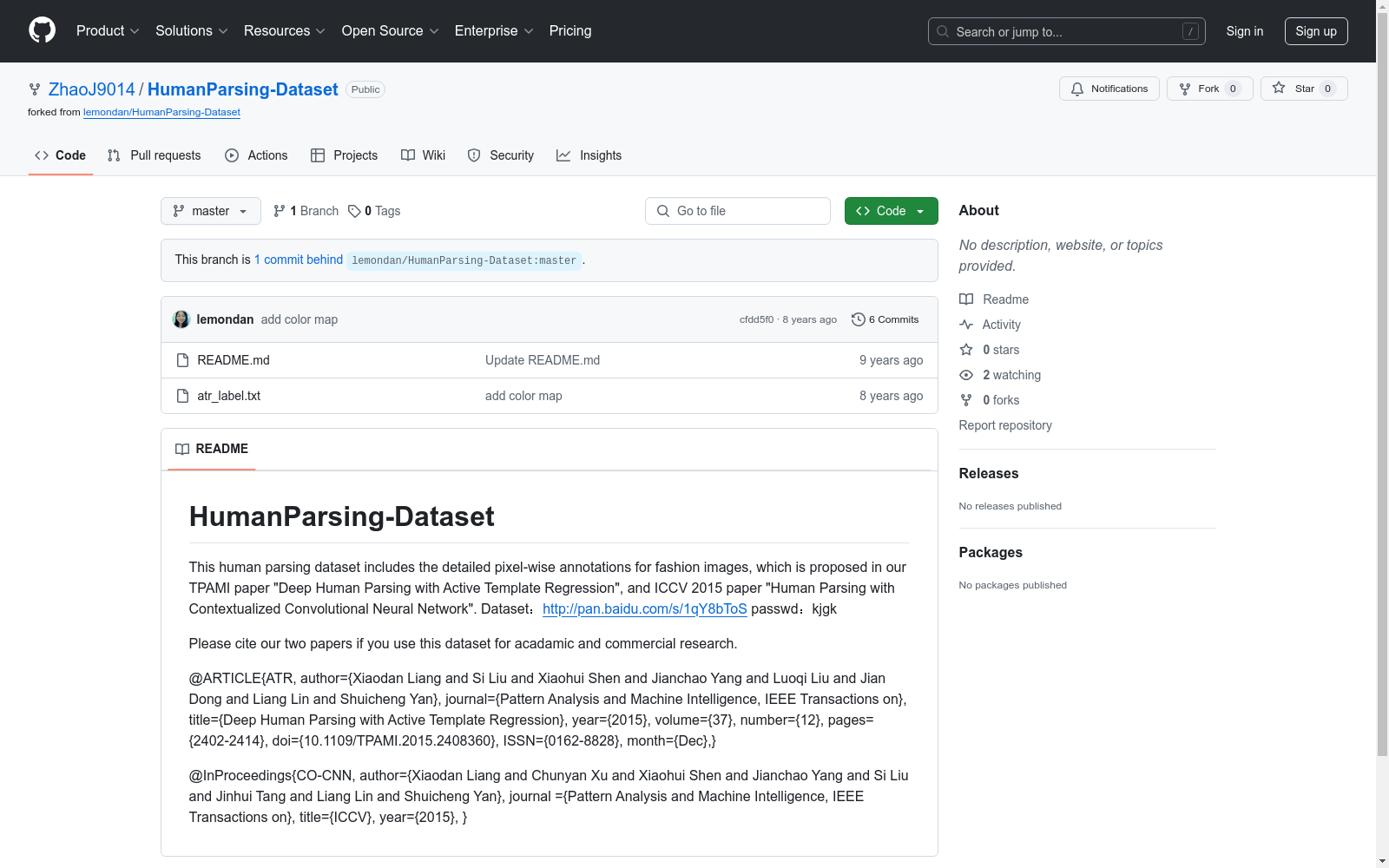Click the README.md file icon
The image size is (1389, 868).
point(182,360)
